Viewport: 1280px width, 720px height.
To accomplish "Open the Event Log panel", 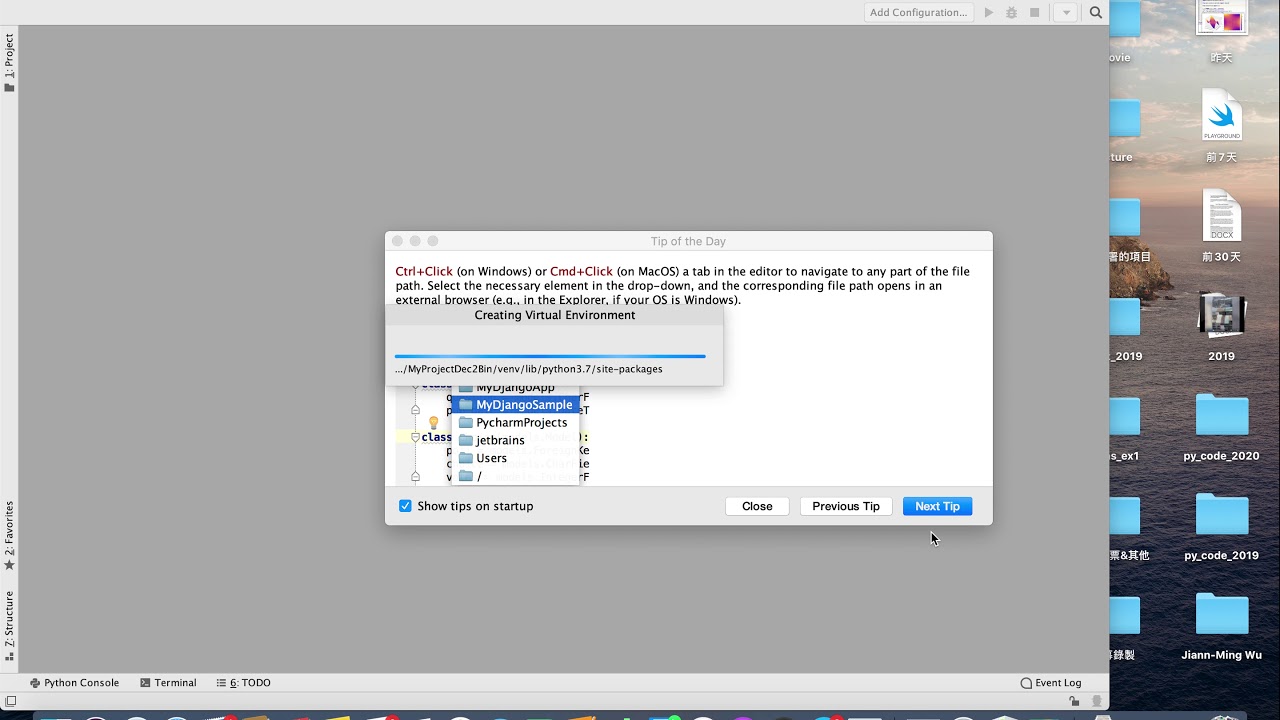I will (x=1051, y=683).
